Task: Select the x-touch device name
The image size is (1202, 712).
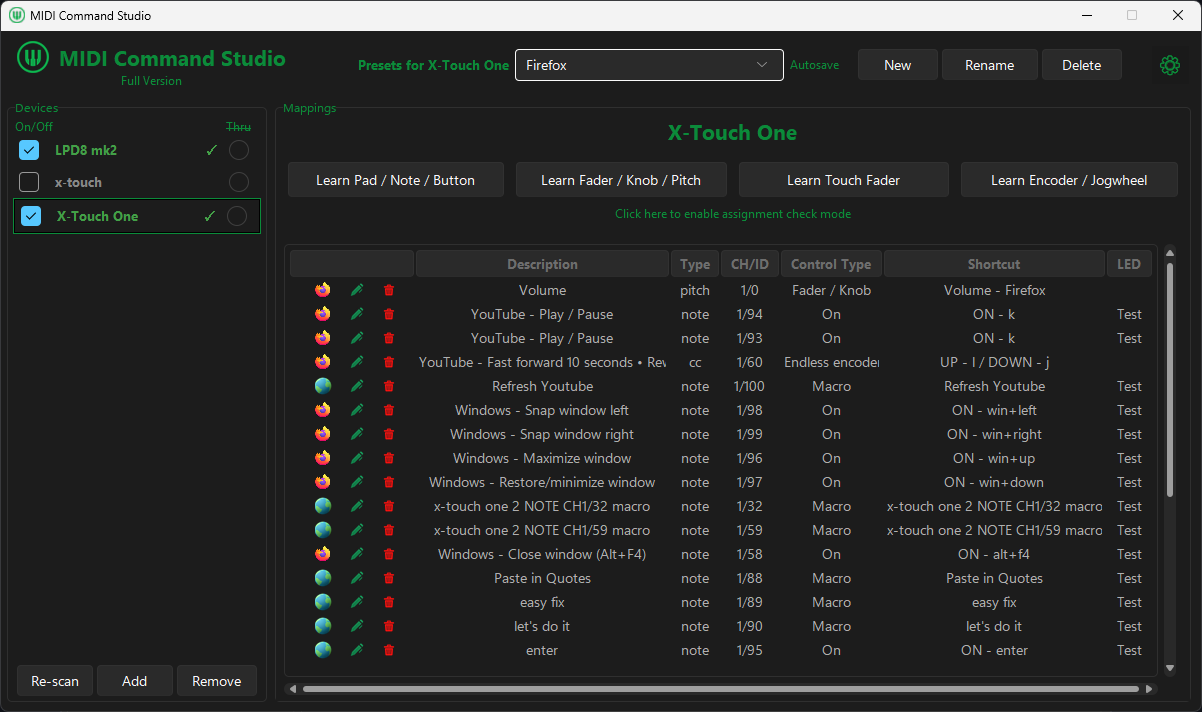Action: tap(78, 182)
